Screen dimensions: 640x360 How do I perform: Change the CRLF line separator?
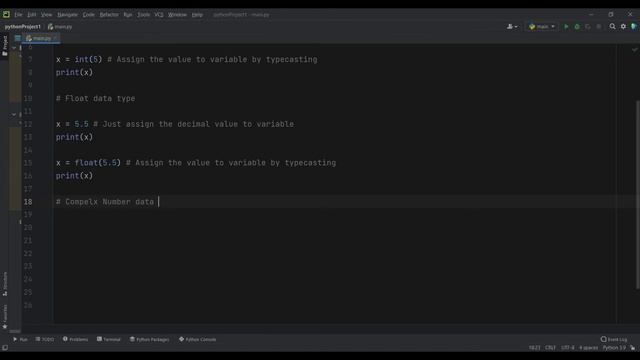click(x=550, y=348)
